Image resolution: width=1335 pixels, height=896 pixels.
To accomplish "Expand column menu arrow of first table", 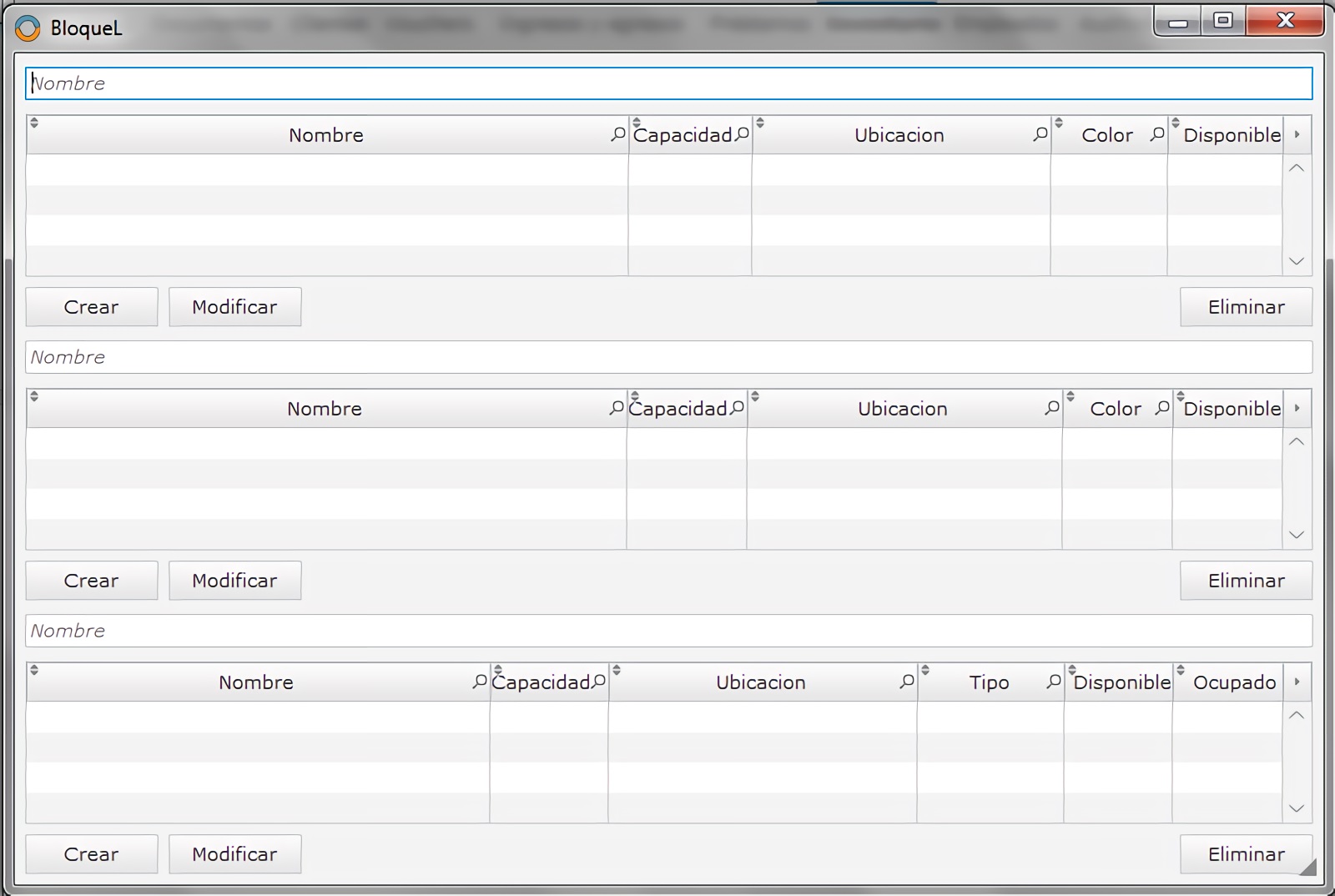I will coord(1297,134).
